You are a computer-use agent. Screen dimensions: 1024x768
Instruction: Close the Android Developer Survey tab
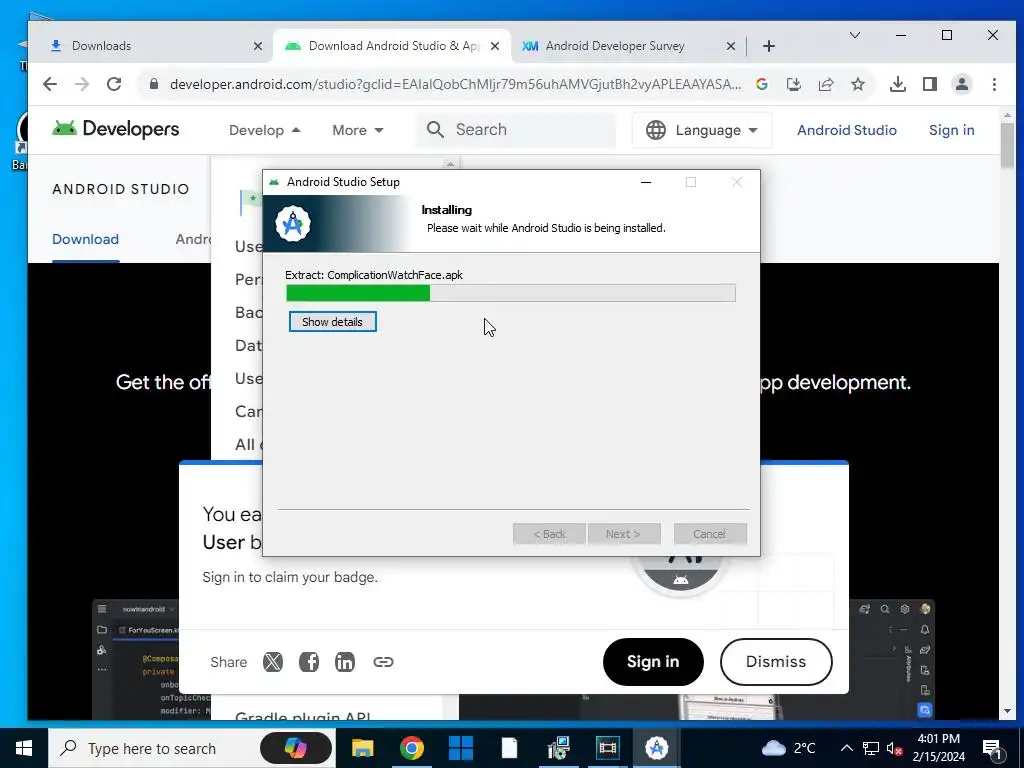(731, 46)
